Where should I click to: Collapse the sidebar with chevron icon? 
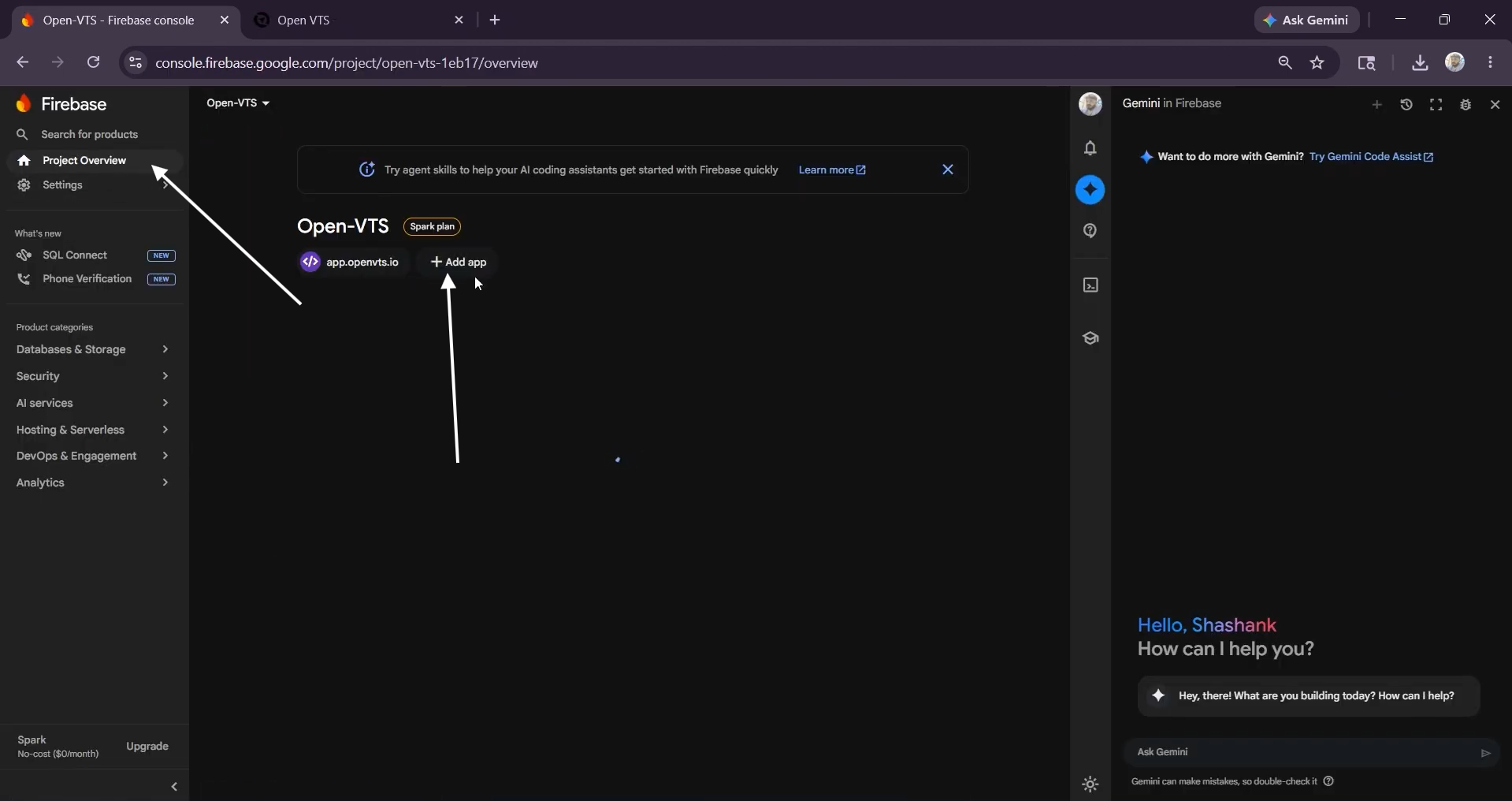174,787
